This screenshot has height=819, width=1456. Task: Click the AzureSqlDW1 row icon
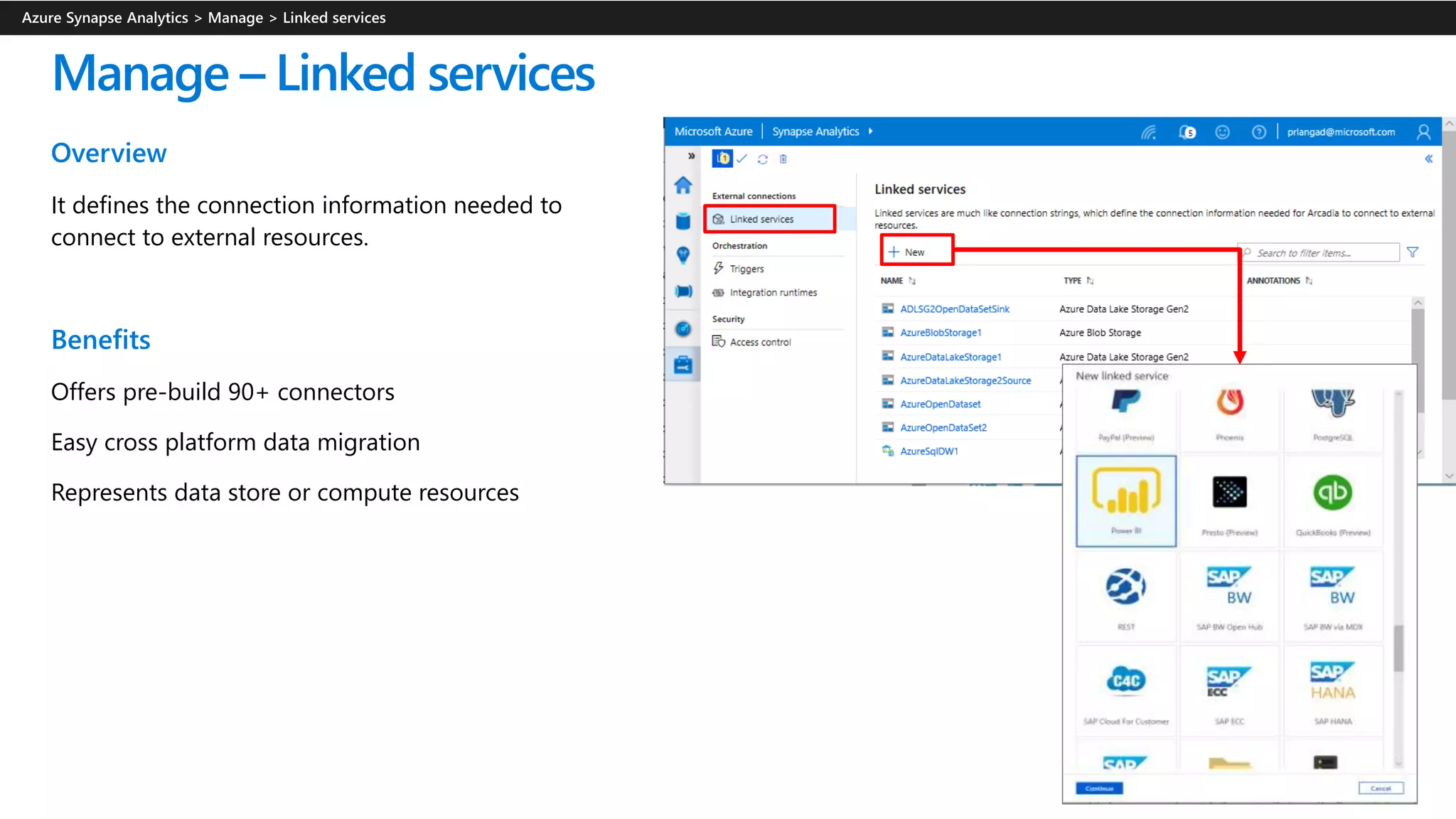pyautogui.click(x=887, y=451)
